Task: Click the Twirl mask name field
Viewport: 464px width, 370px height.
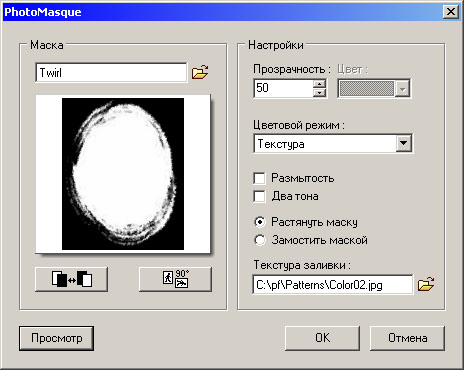Action: click(x=111, y=72)
